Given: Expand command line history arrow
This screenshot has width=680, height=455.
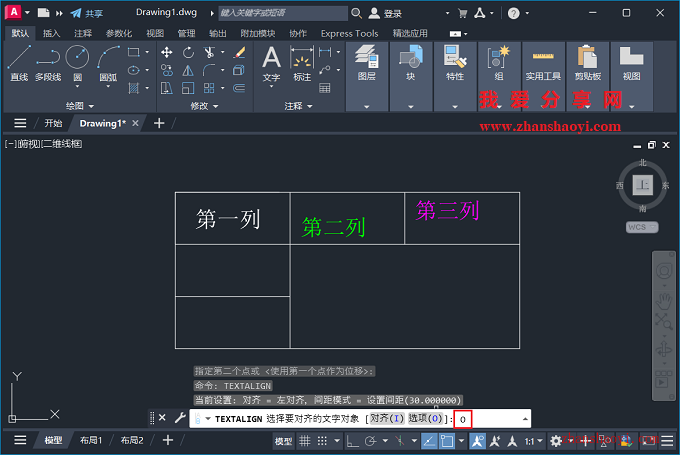Looking at the screenshot, I should (525, 419).
